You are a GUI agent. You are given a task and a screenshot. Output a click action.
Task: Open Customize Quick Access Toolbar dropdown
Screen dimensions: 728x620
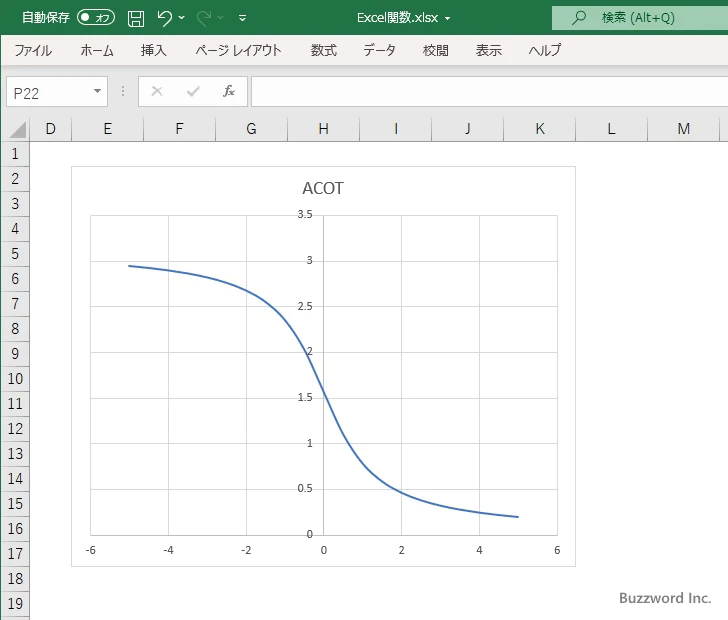pos(242,18)
